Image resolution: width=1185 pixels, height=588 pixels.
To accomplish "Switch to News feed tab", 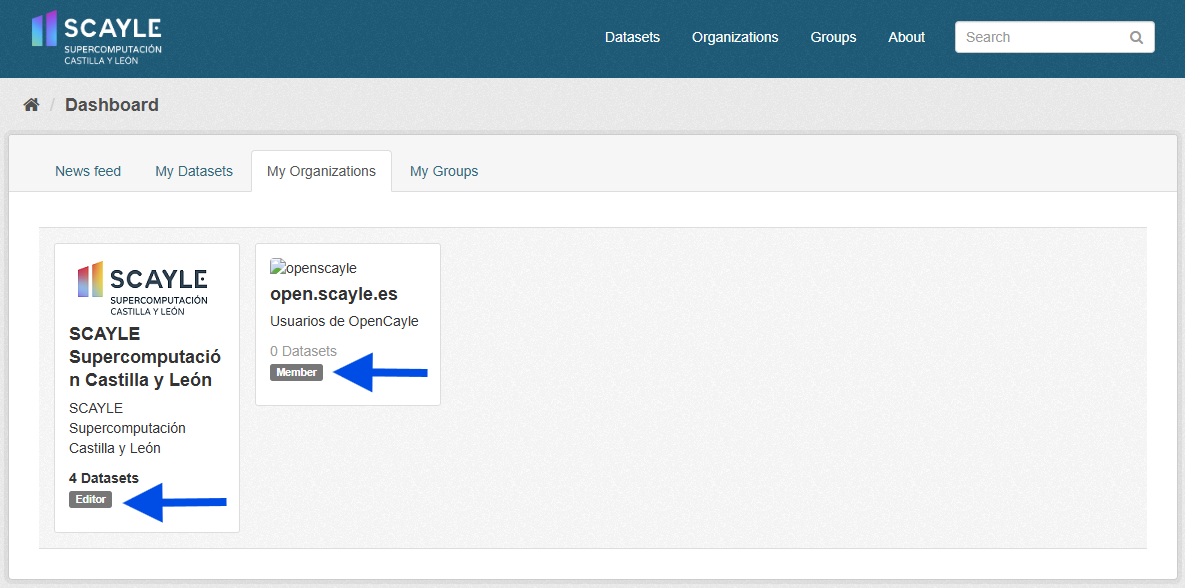I will point(88,172).
